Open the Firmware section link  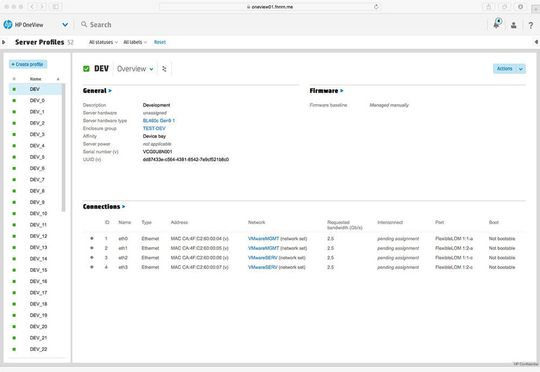(326, 91)
